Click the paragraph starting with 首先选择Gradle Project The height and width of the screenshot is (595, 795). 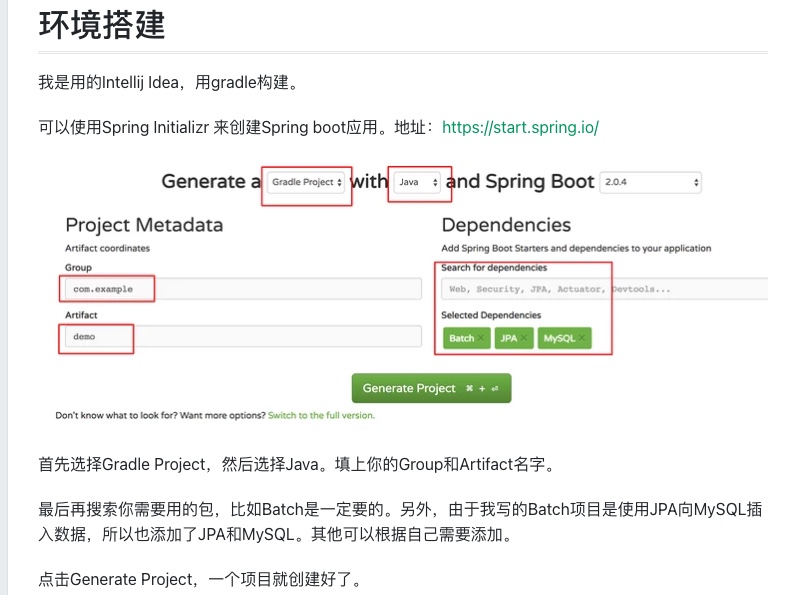click(296, 465)
